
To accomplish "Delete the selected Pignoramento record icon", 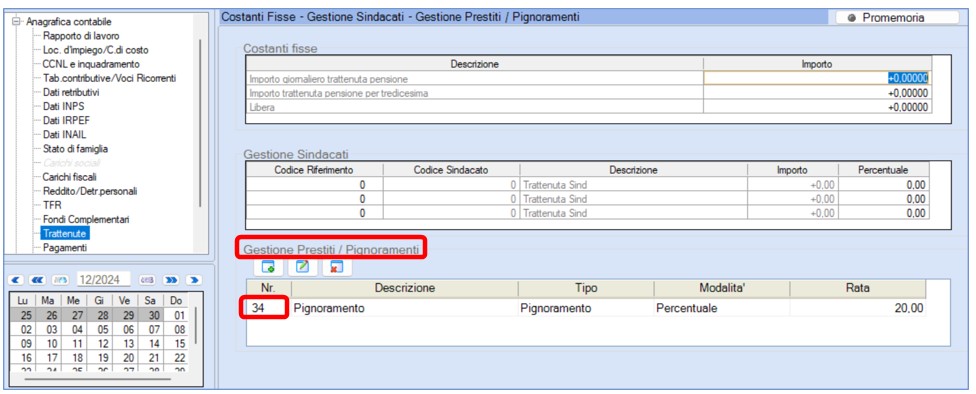I will 337,267.
